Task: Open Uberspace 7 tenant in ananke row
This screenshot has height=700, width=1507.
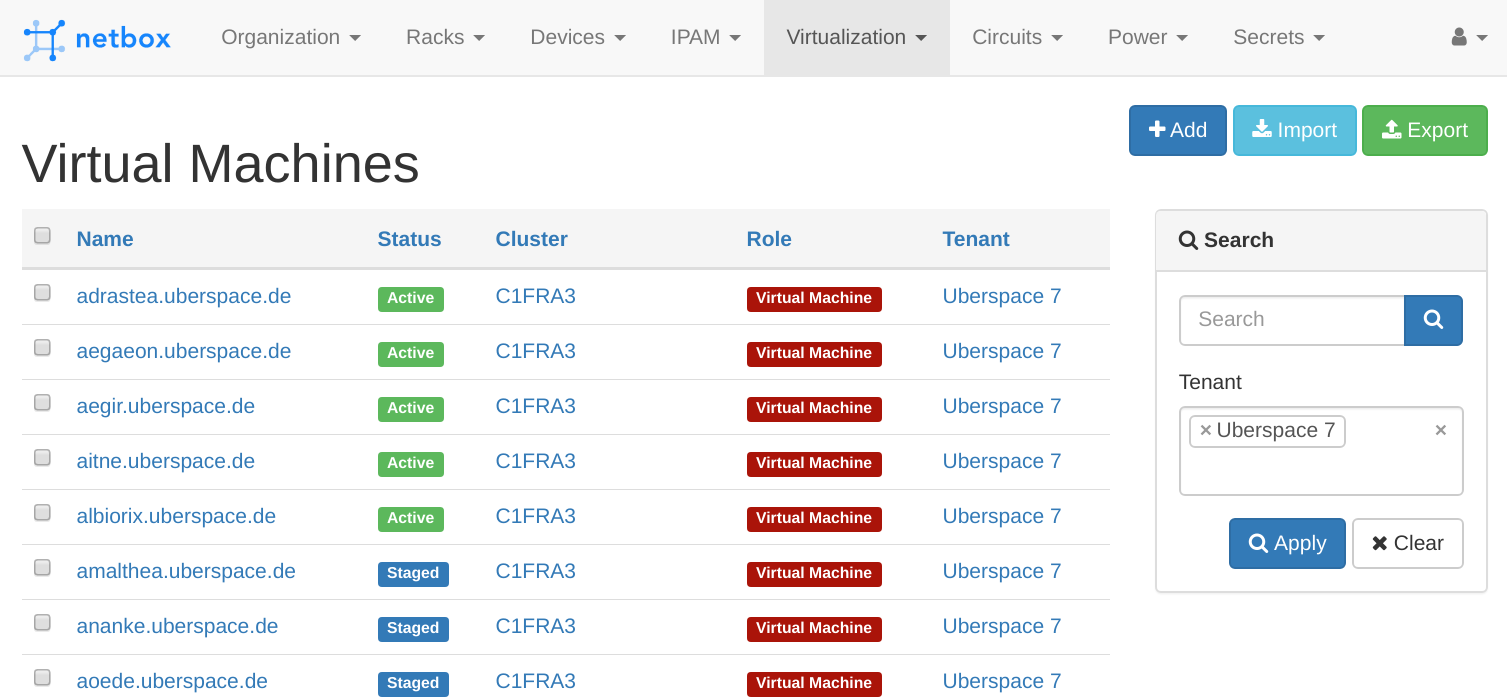Action: coord(1002,626)
